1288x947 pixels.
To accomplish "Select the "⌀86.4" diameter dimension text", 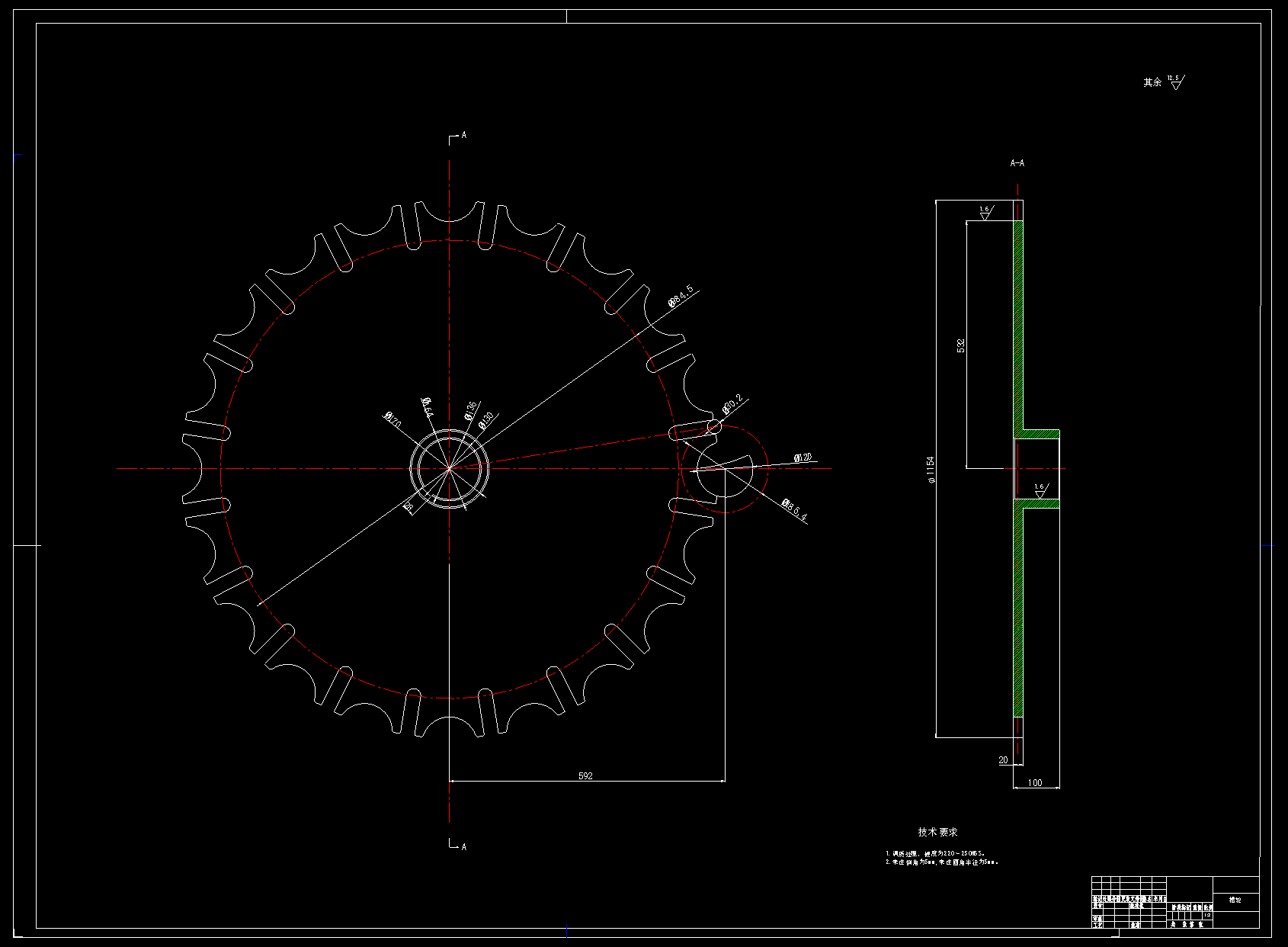I will coord(794,510).
